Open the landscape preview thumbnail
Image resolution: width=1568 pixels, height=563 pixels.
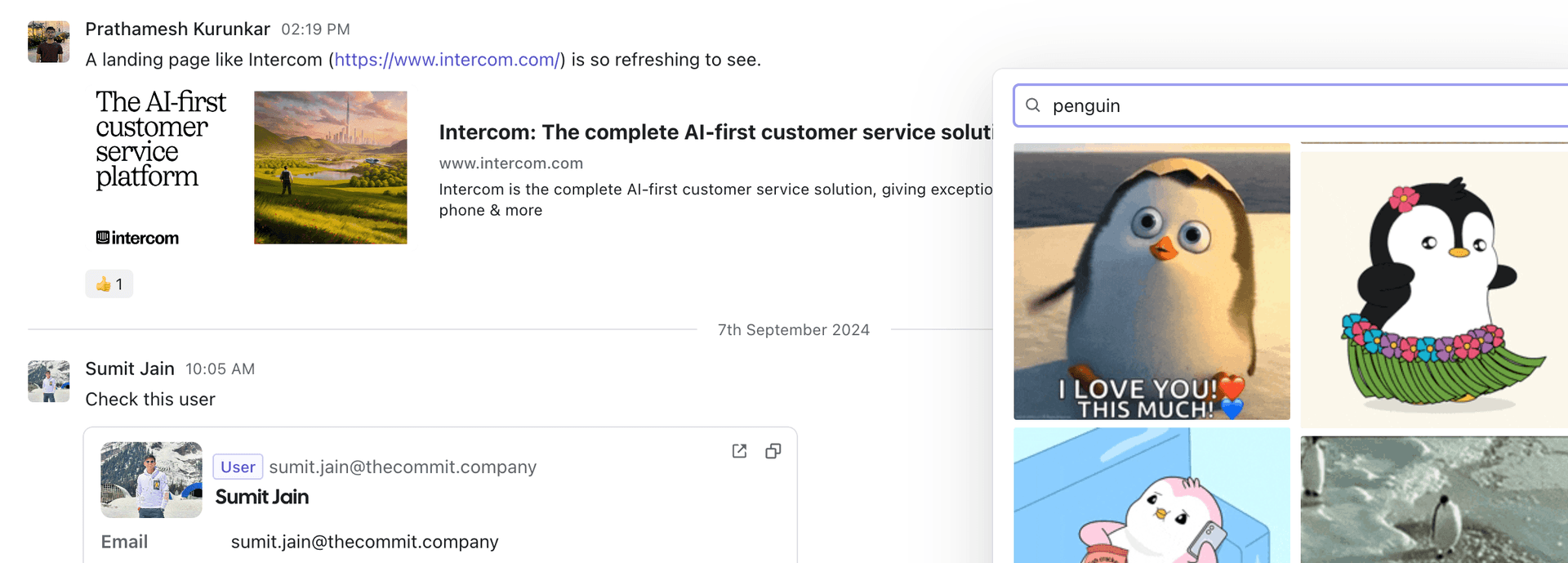330,168
